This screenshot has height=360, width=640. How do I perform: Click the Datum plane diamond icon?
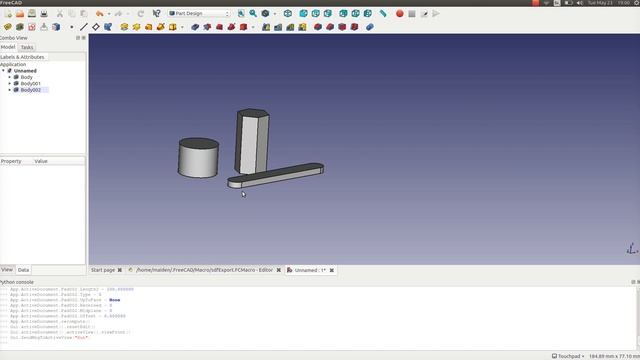pos(96,27)
